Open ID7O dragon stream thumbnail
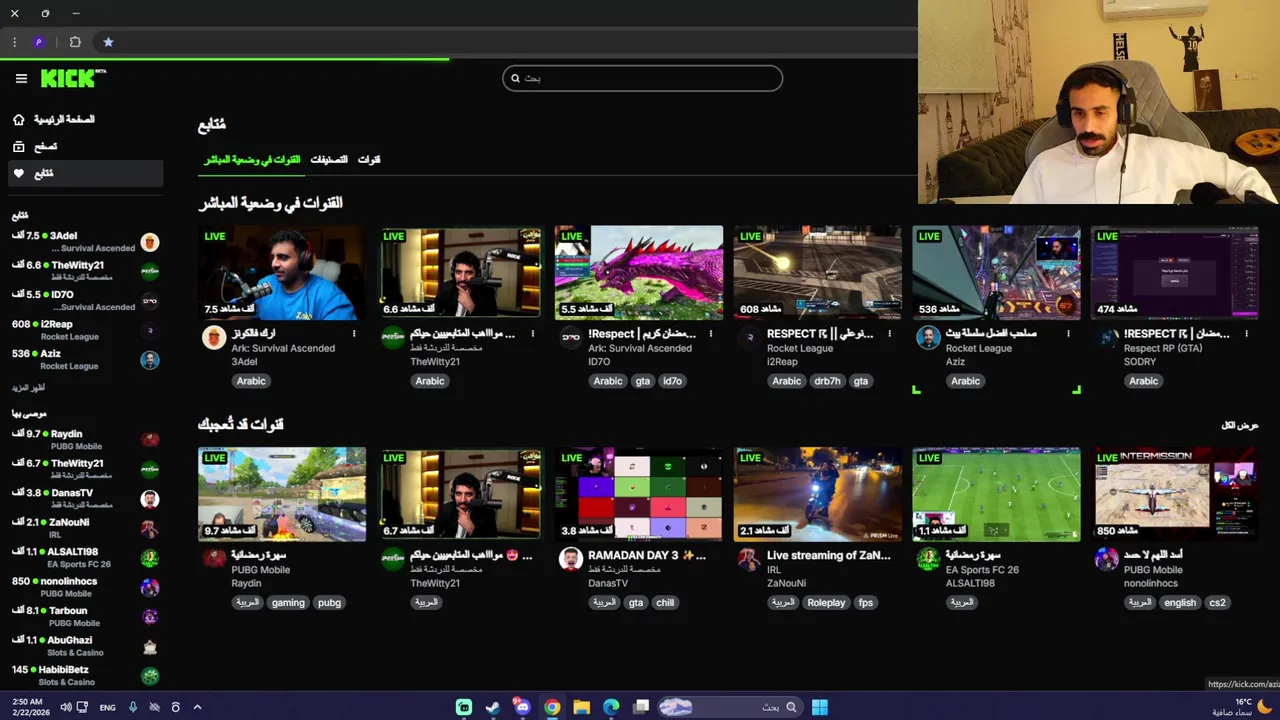 (639, 273)
